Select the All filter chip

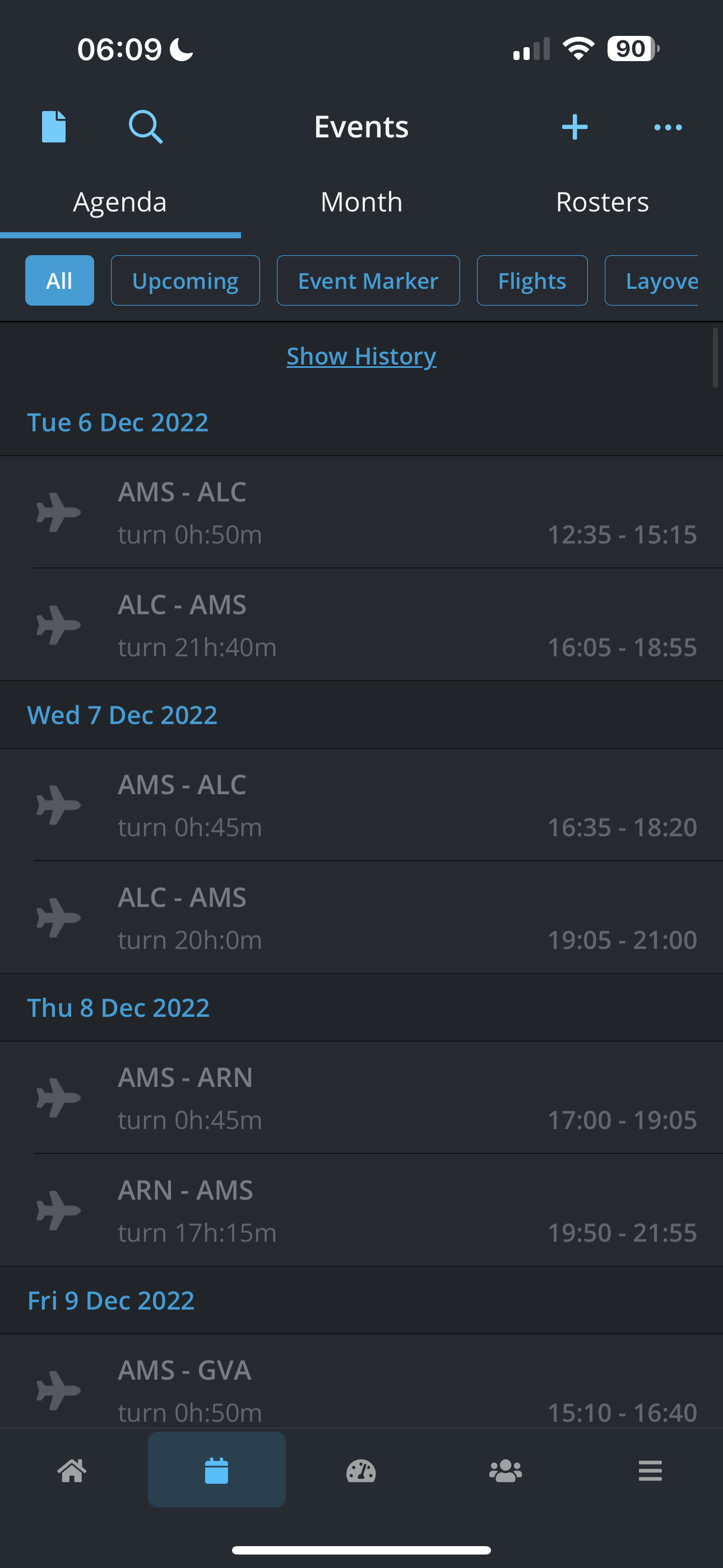[59, 280]
